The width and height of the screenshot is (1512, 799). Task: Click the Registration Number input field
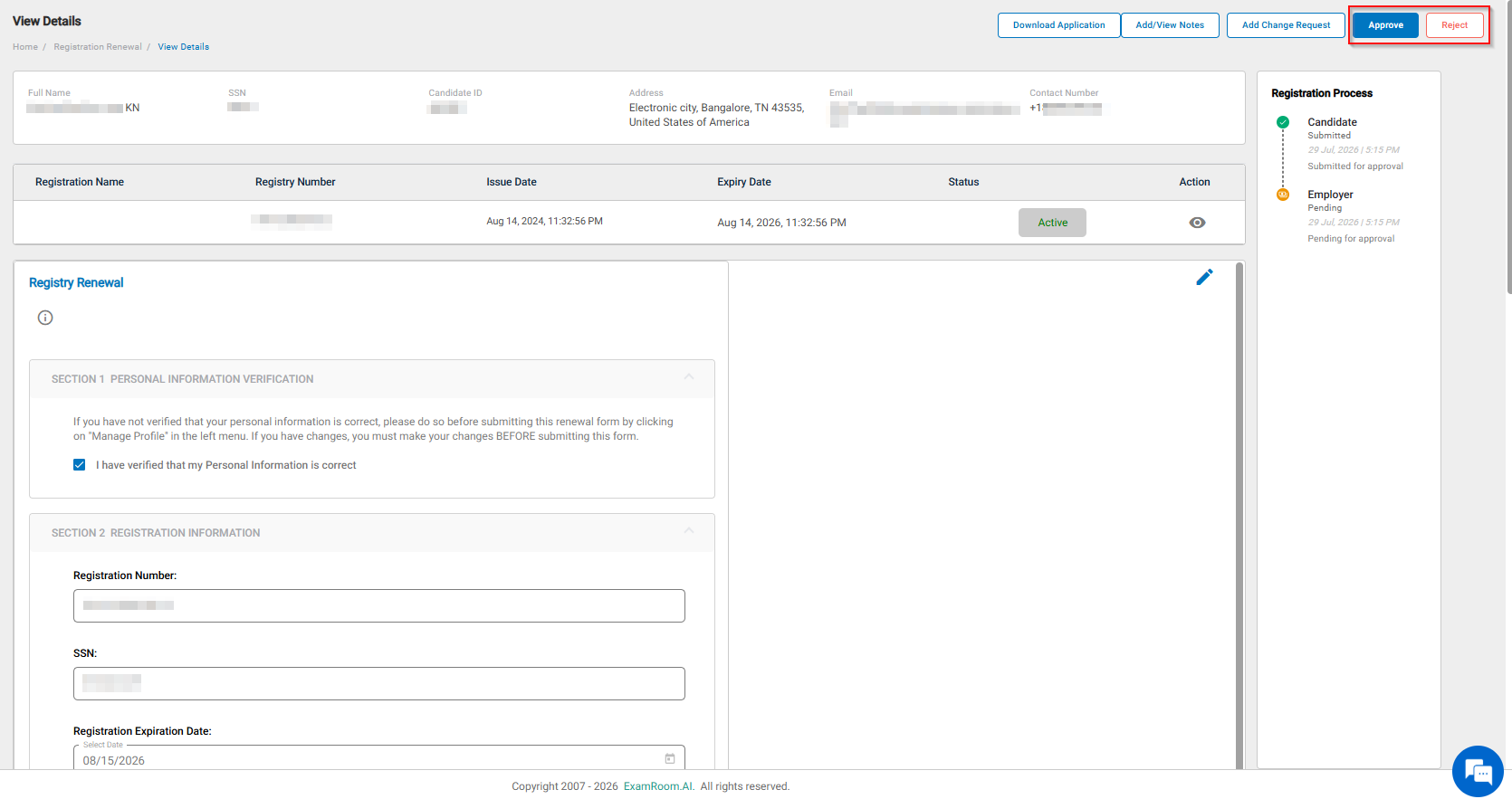[x=379, y=605]
